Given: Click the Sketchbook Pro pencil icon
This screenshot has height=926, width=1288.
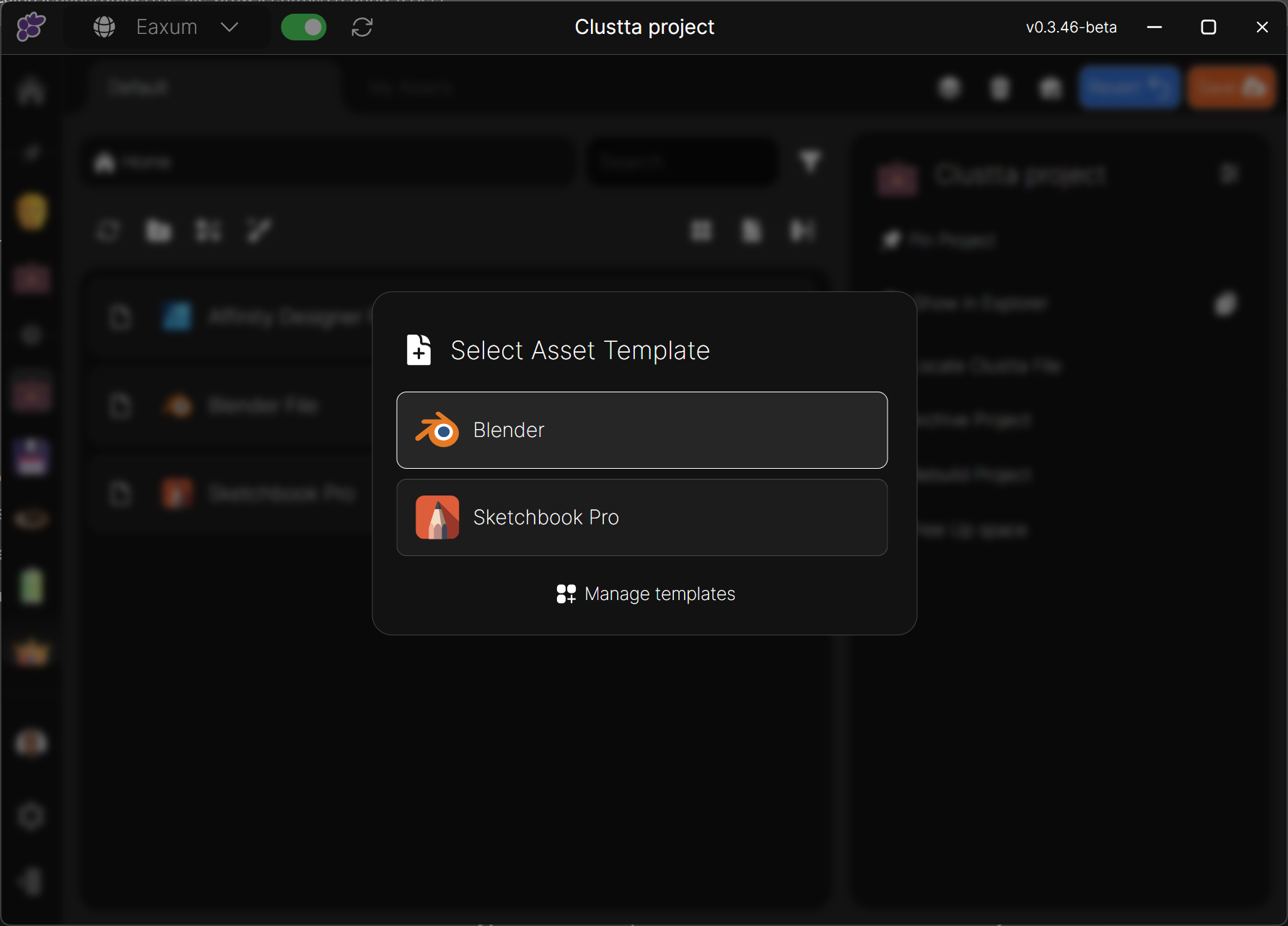Looking at the screenshot, I should tap(437, 517).
